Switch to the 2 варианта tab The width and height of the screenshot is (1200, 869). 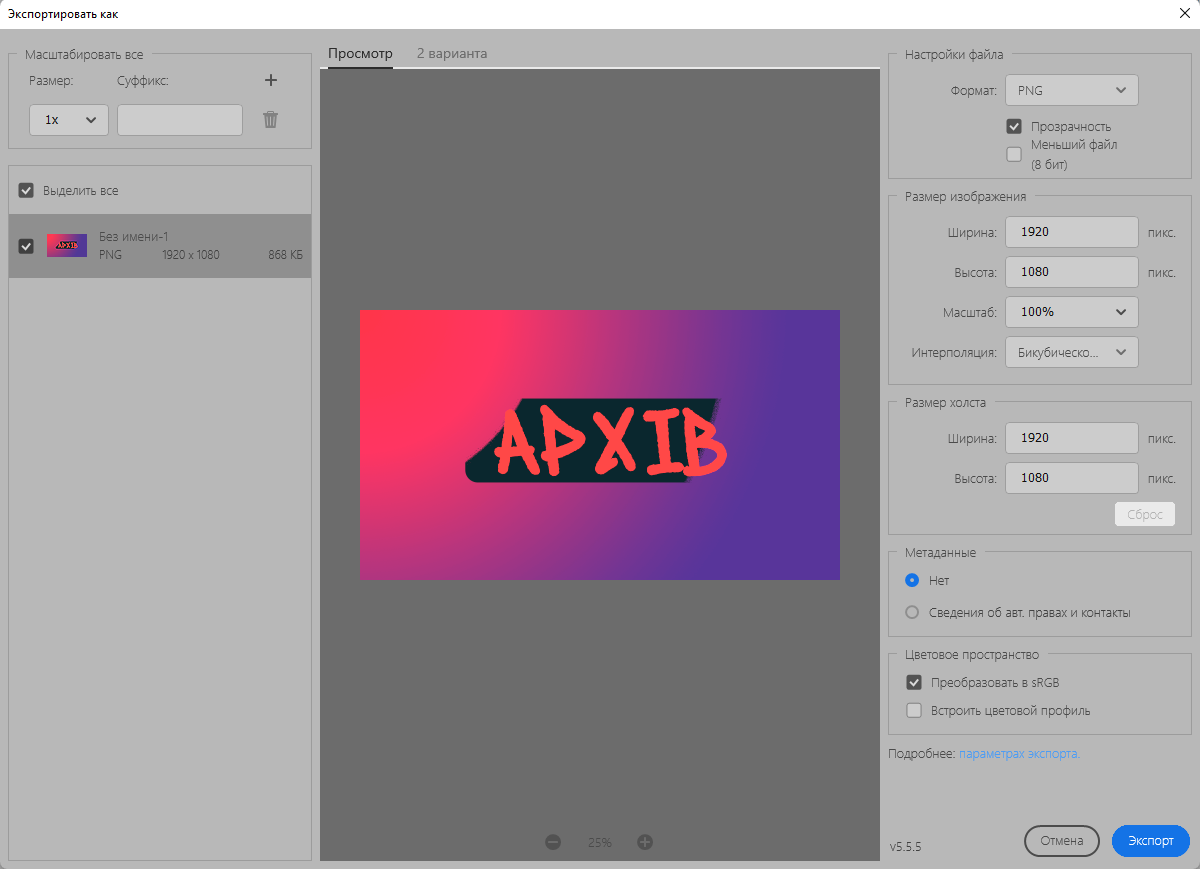click(452, 53)
